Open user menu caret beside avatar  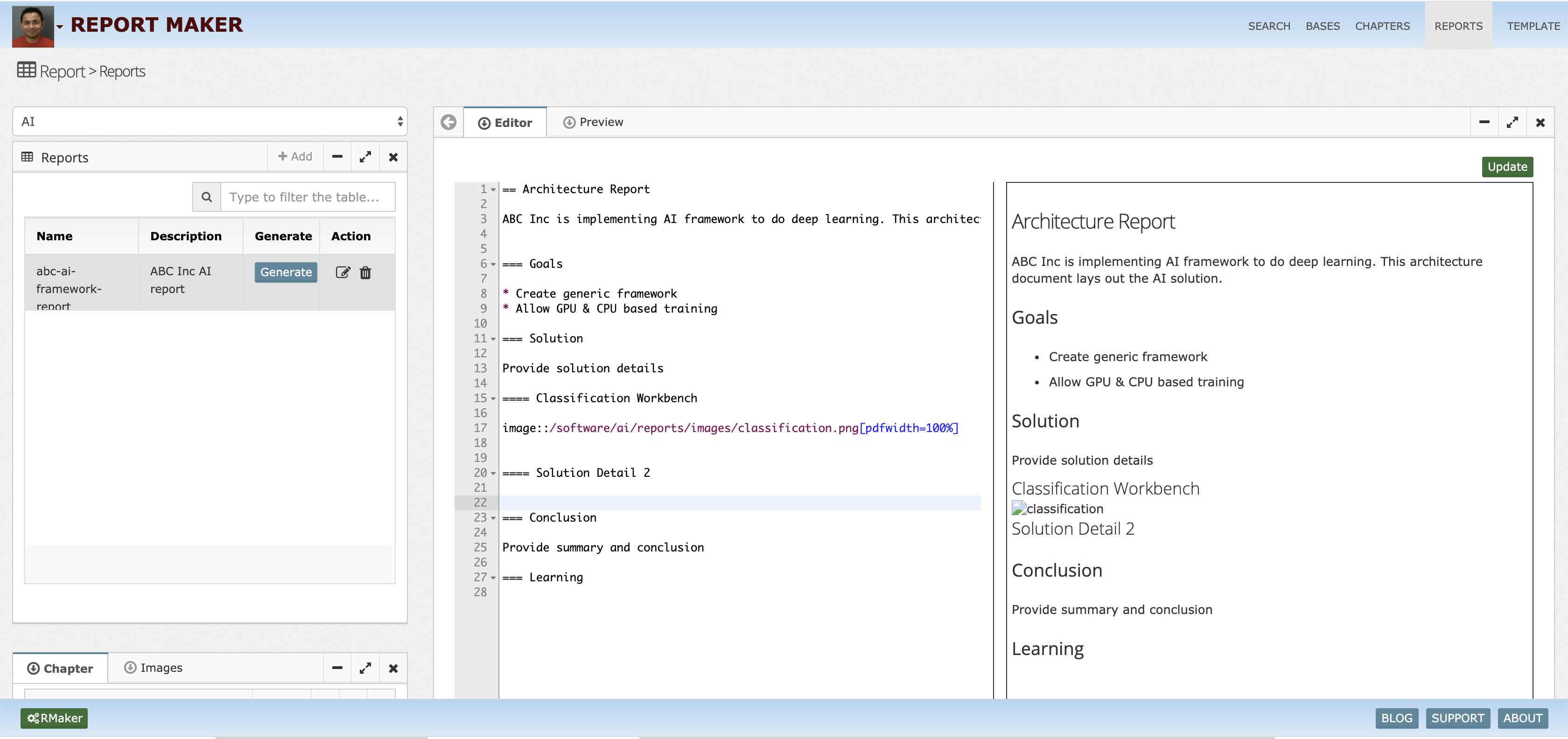pos(60,27)
